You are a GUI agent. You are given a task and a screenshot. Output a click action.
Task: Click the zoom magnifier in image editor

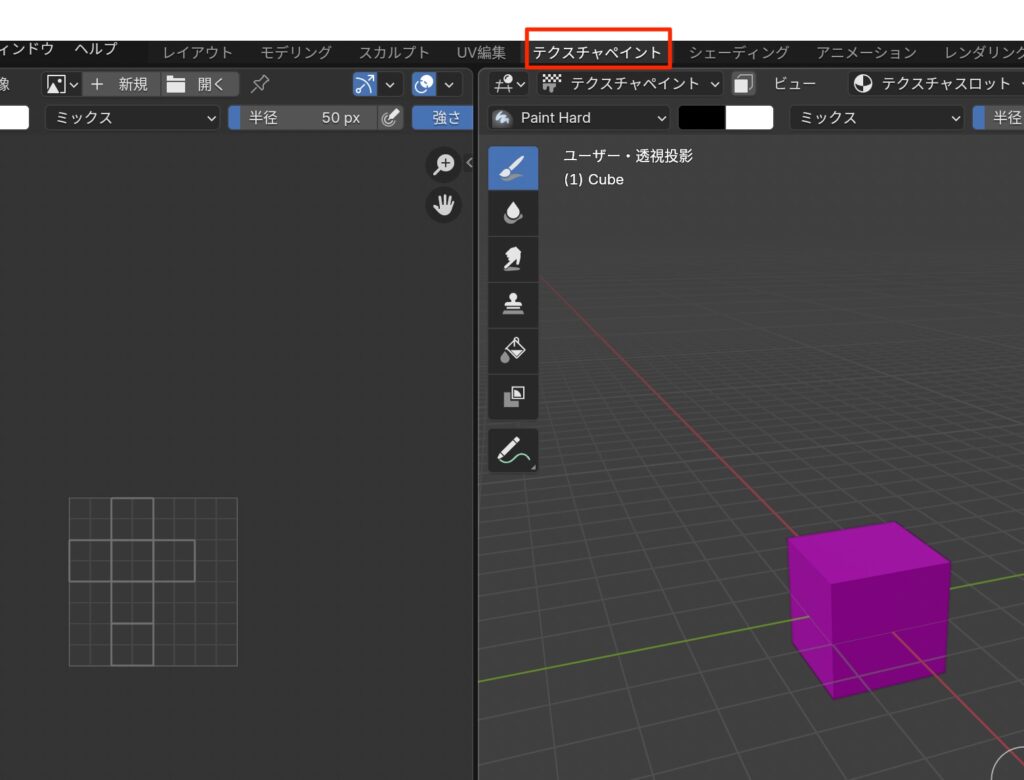pos(443,164)
